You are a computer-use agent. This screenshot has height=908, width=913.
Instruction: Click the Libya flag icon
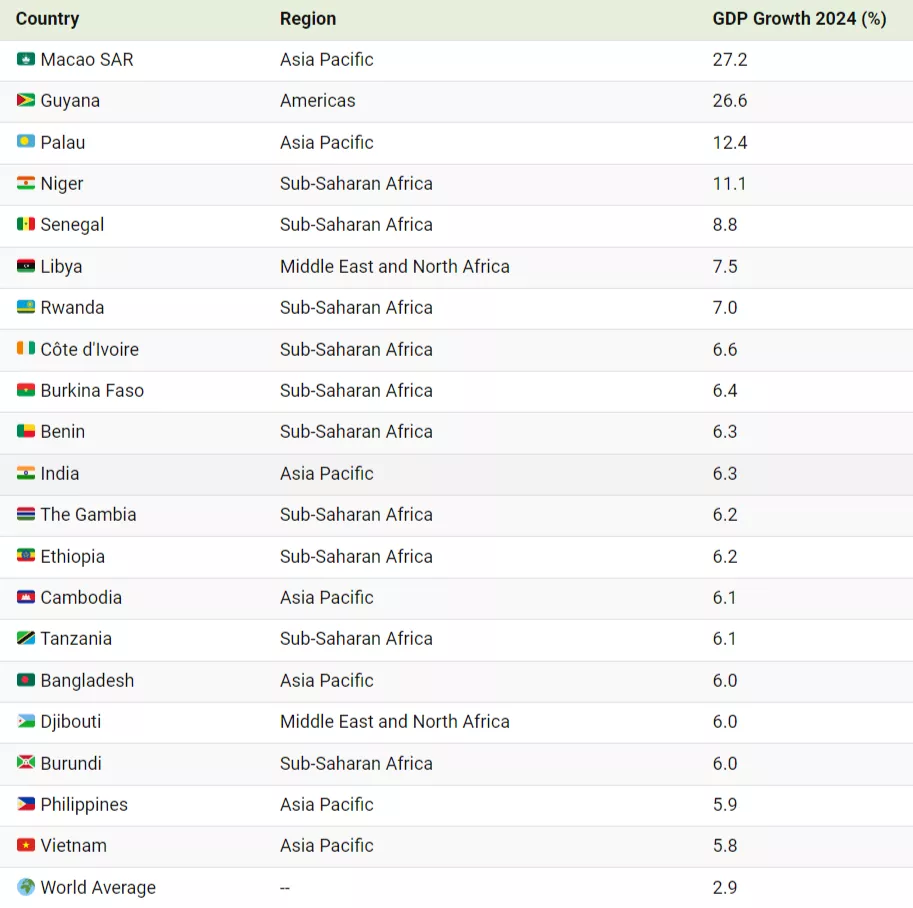[x=26, y=266]
